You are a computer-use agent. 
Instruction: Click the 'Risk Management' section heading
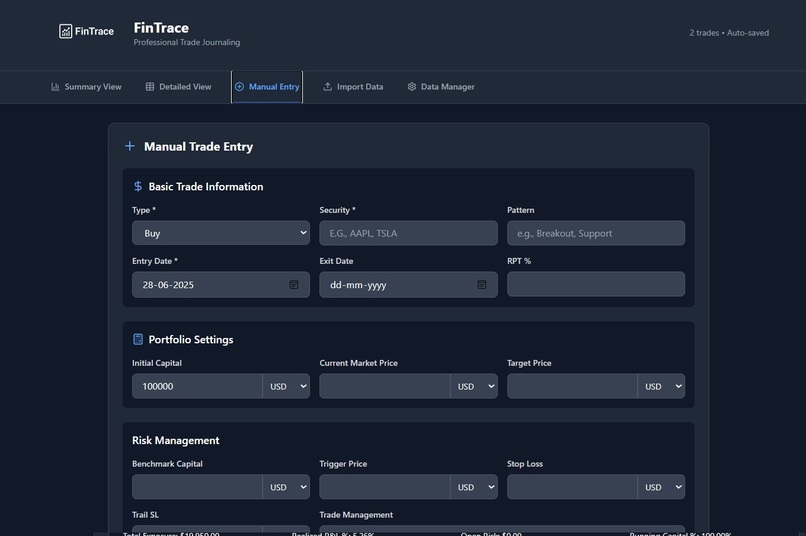click(176, 440)
